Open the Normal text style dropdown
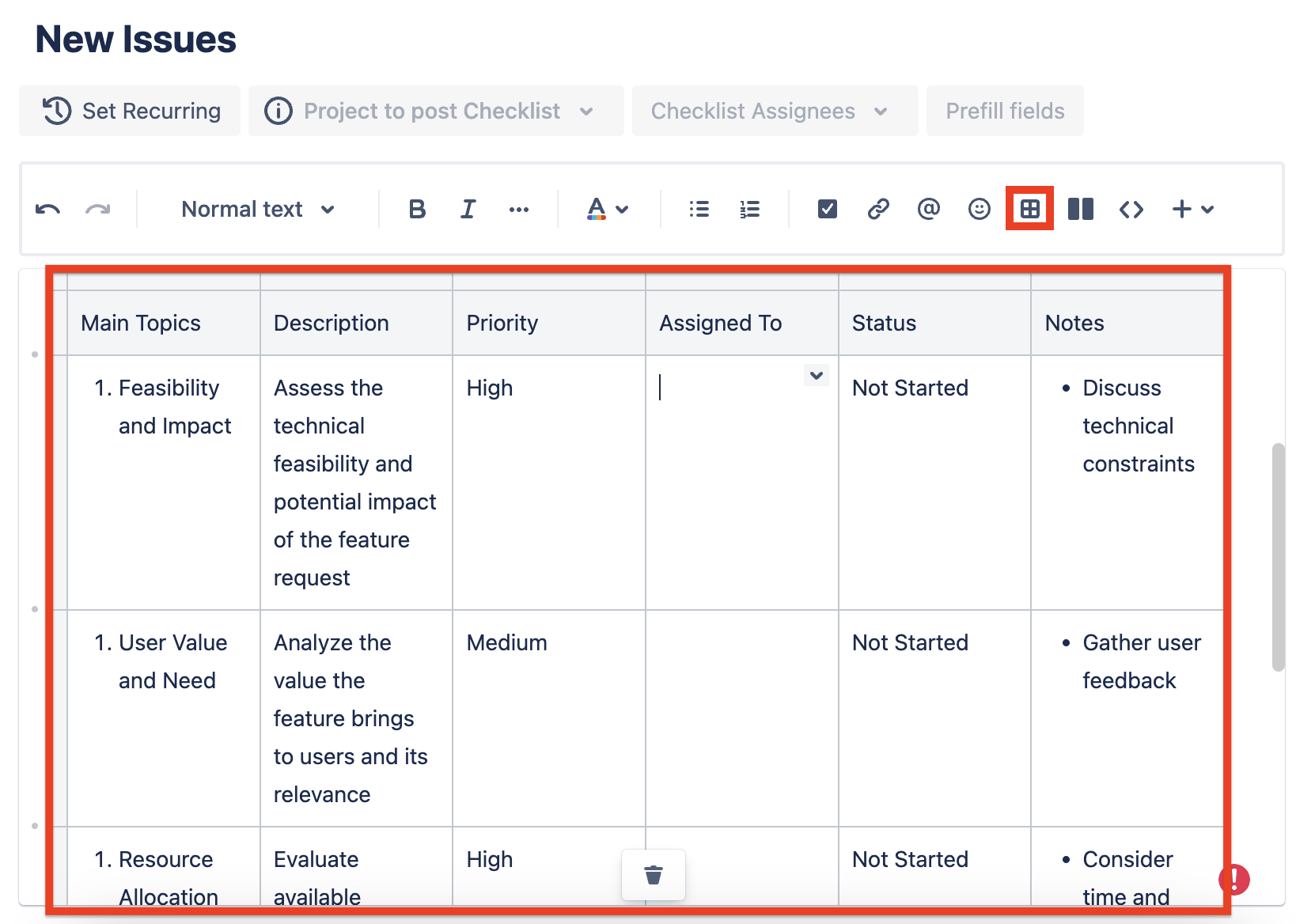This screenshot has width=1296, height=924. point(258,210)
